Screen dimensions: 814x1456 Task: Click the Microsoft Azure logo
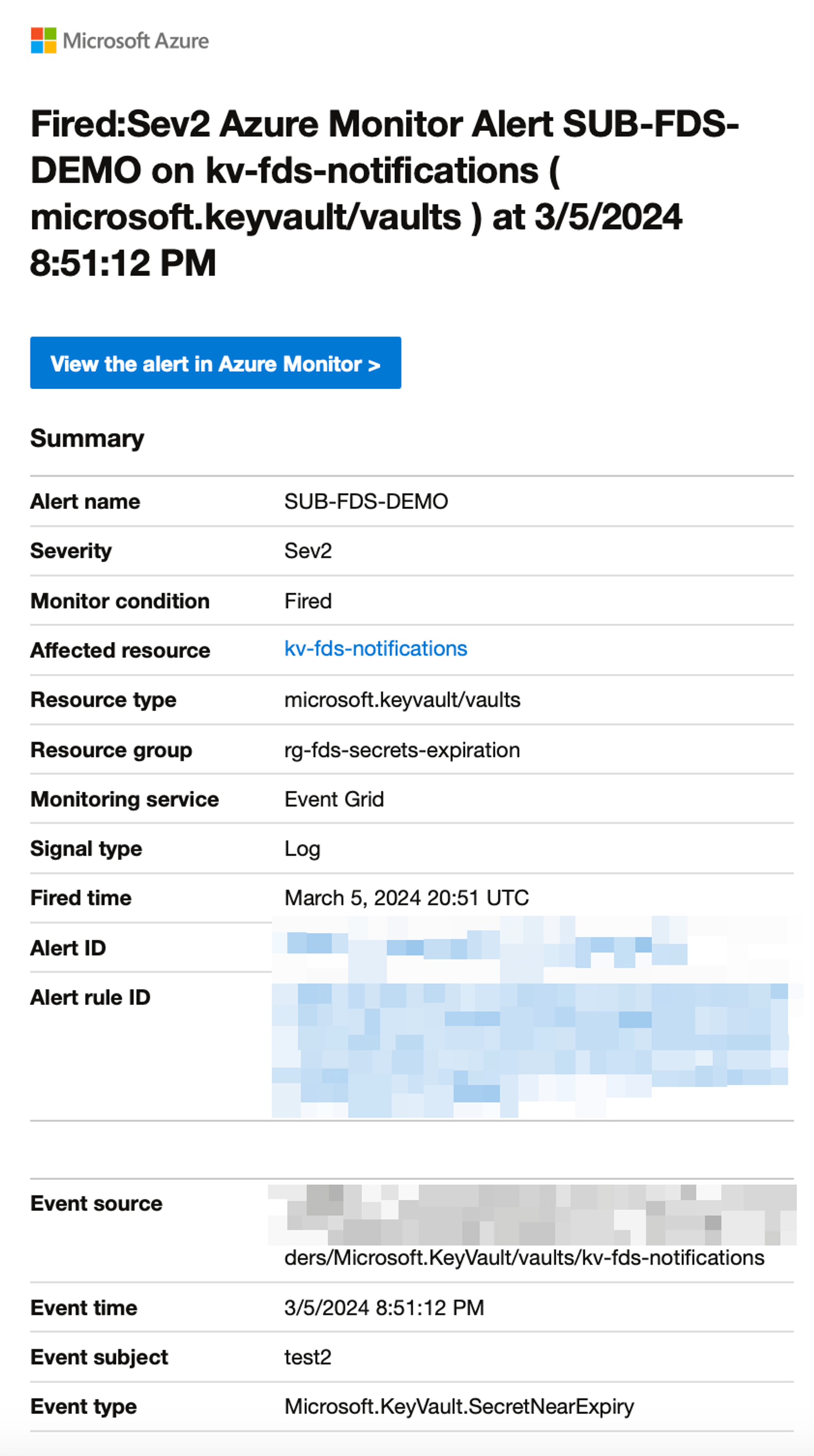point(120,41)
